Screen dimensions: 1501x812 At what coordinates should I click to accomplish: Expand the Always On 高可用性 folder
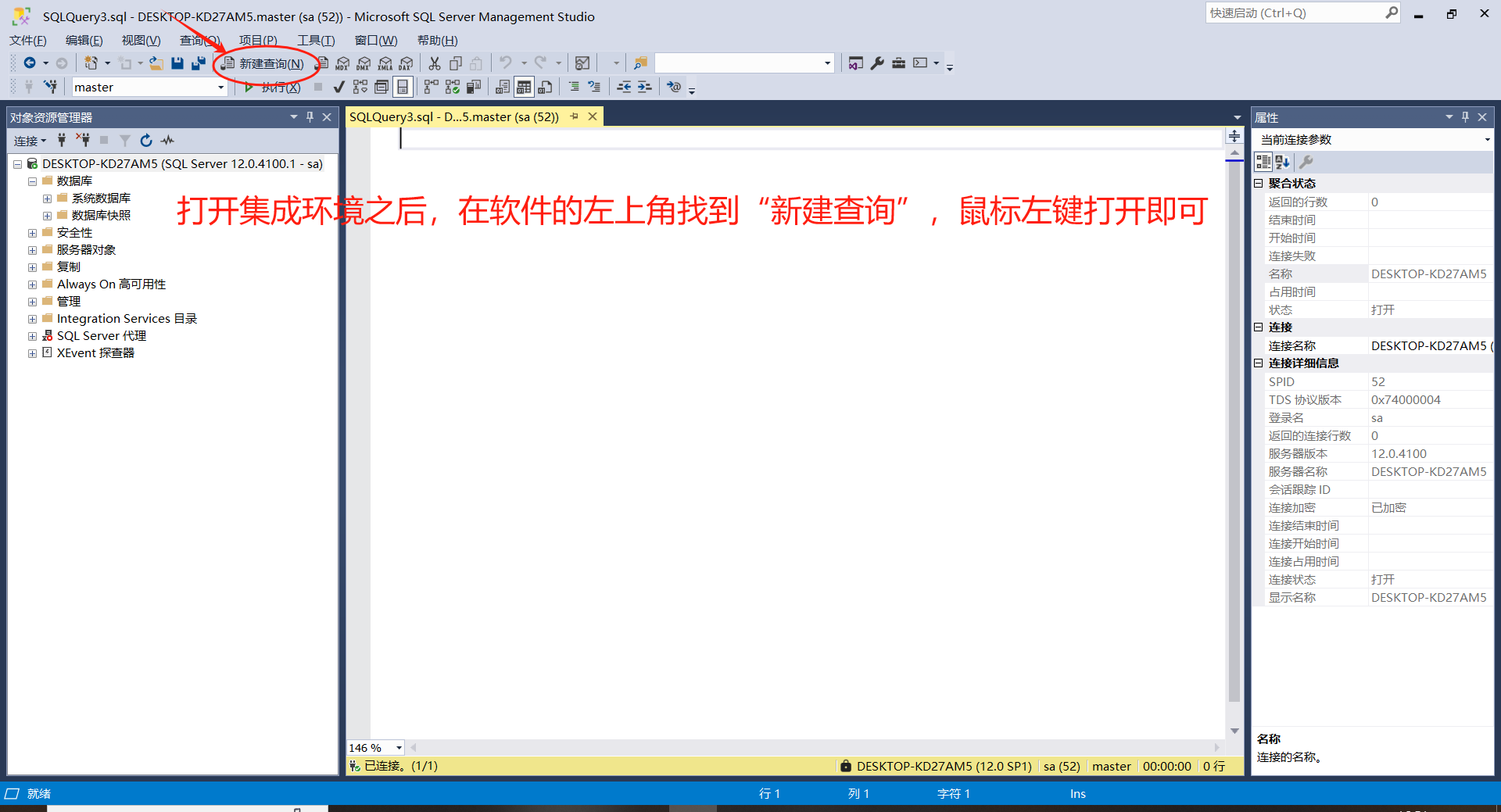click(x=32, y=284)
